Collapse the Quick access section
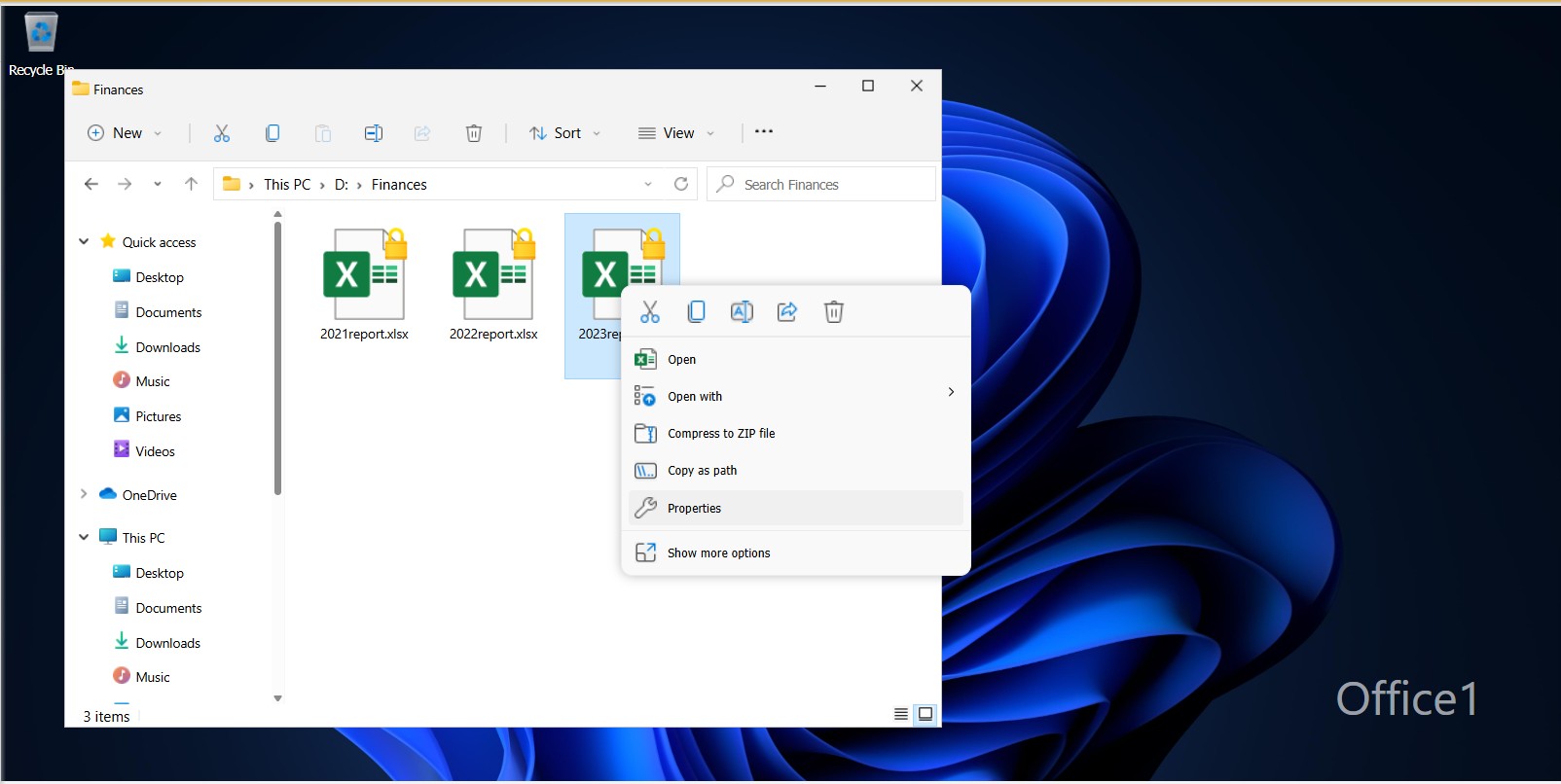This screenshot has width=1561, height=784. (84, 241)
